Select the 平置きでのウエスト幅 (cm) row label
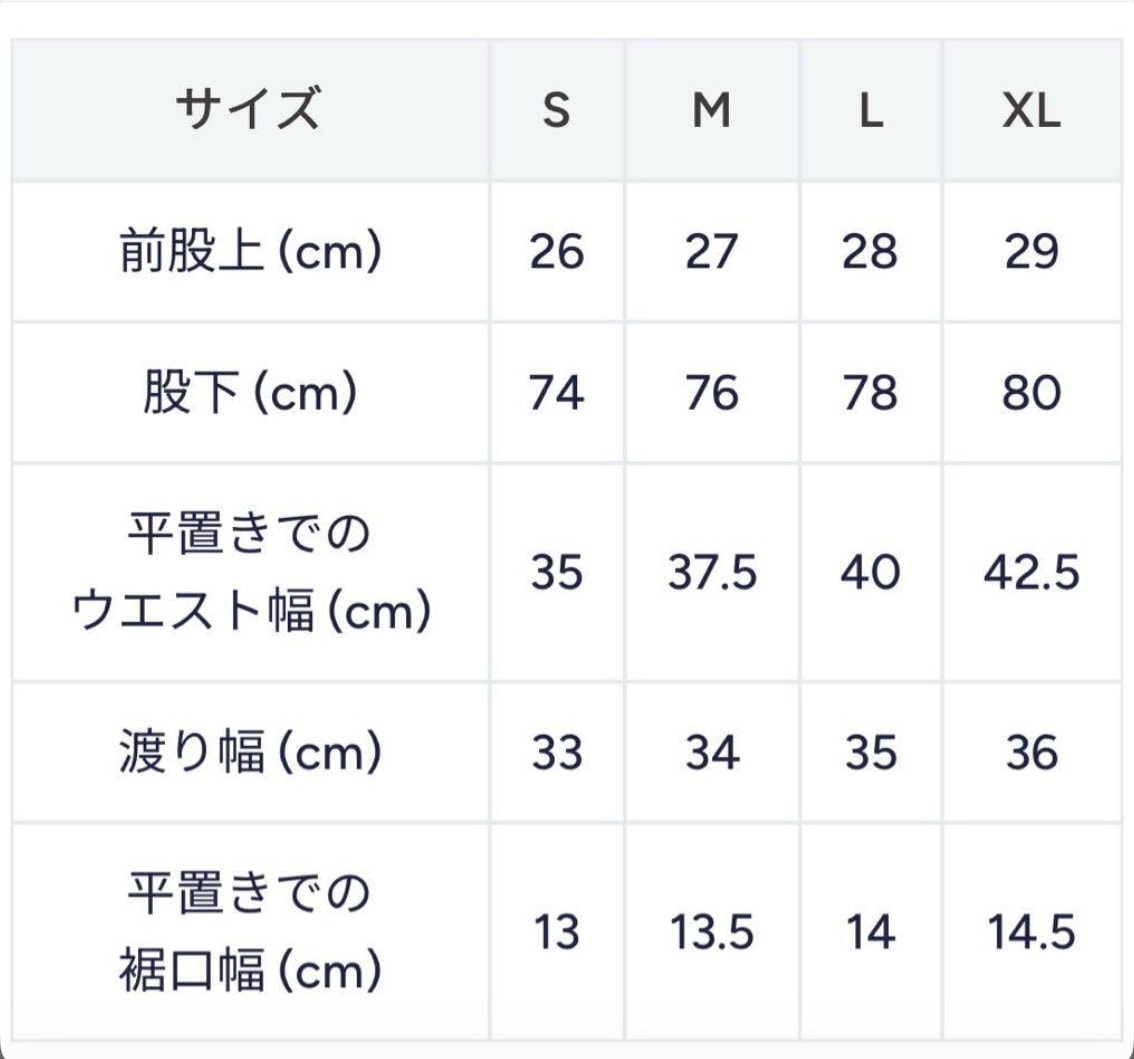 pyautogui.click(x=250, y=573)
